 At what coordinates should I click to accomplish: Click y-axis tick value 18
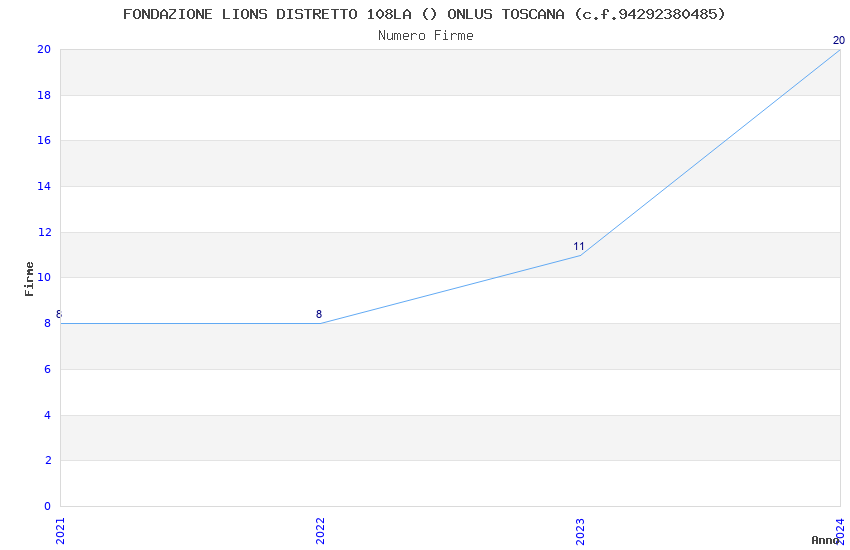[x=44, y=95]
